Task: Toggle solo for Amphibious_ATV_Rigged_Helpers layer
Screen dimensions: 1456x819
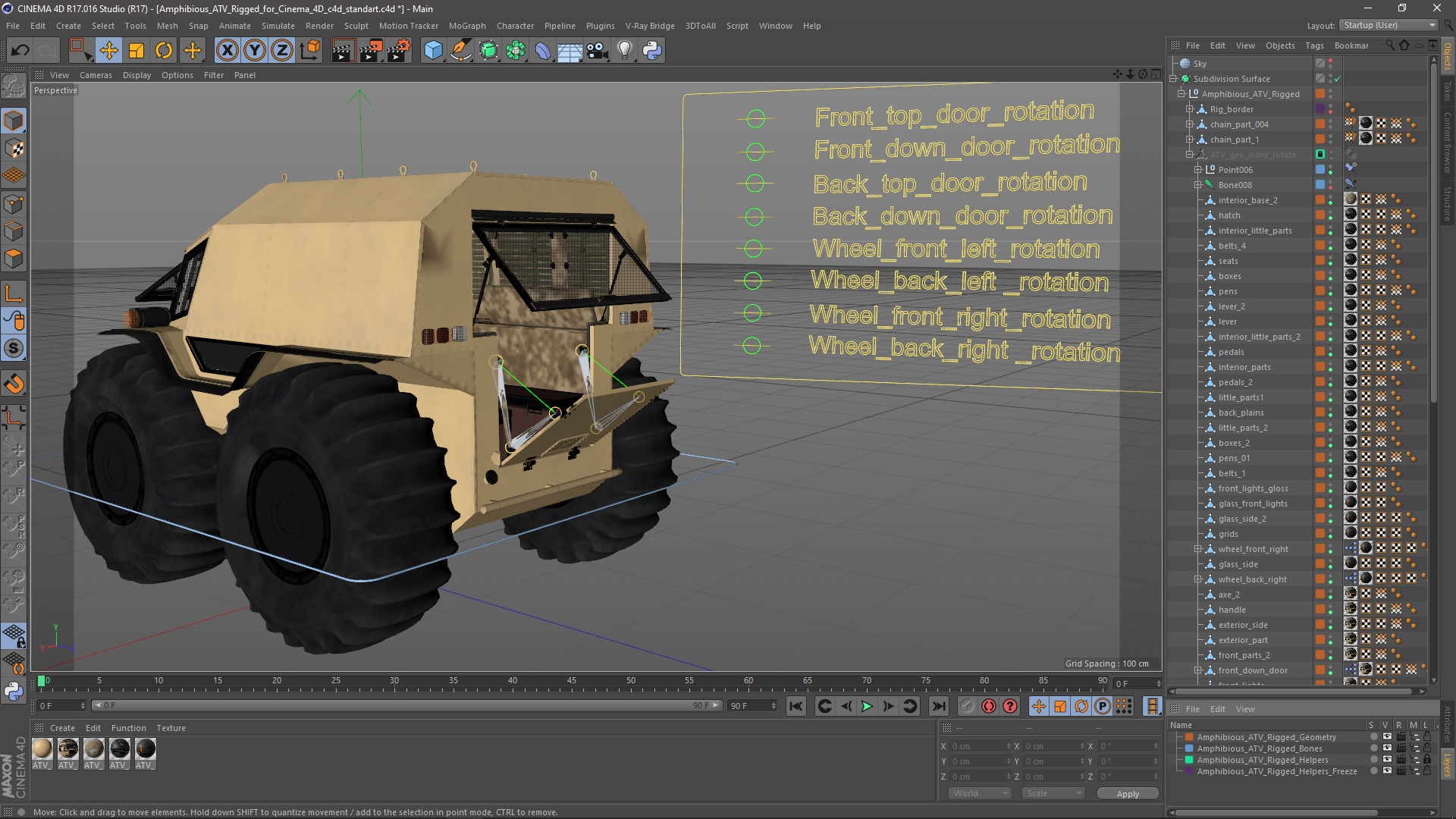Action: tap(1373, 760)
